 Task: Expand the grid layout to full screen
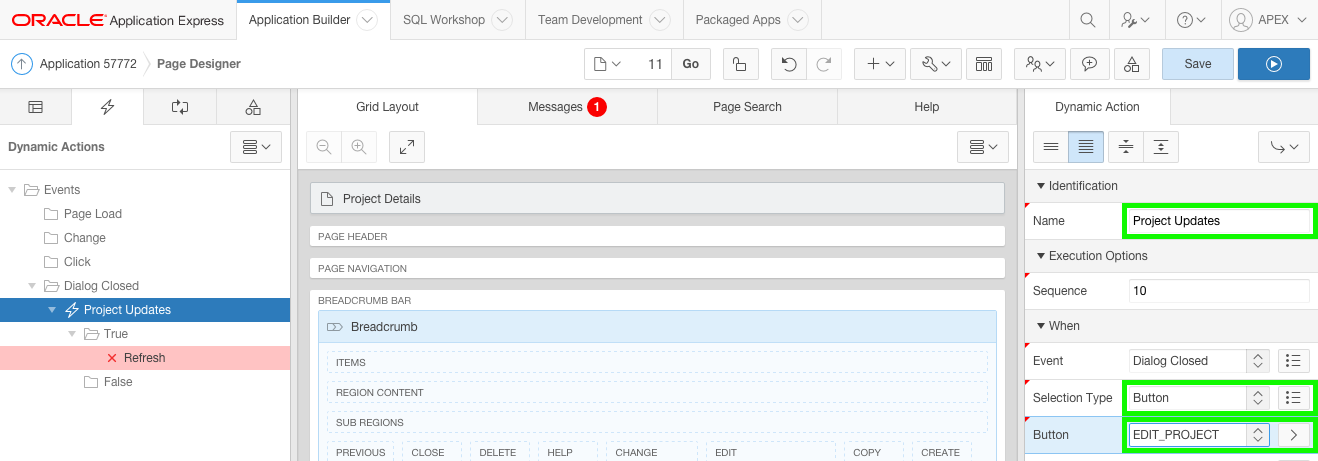(x=407, y=147)
